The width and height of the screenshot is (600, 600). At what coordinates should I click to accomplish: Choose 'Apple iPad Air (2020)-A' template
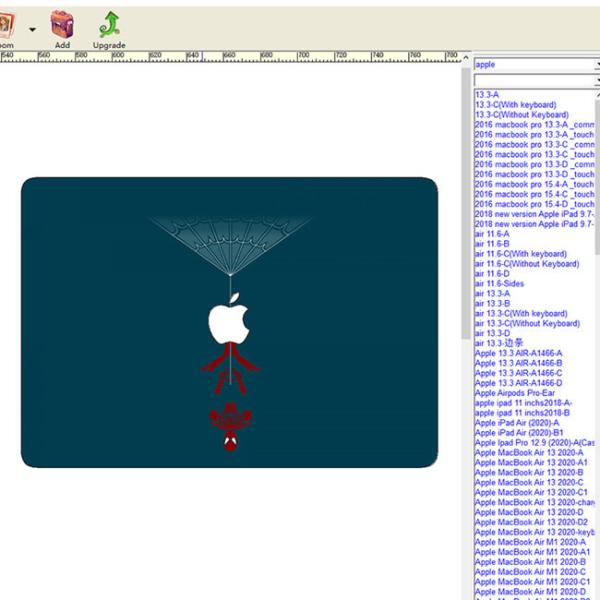pyautogui.click(x=517, y=423)
